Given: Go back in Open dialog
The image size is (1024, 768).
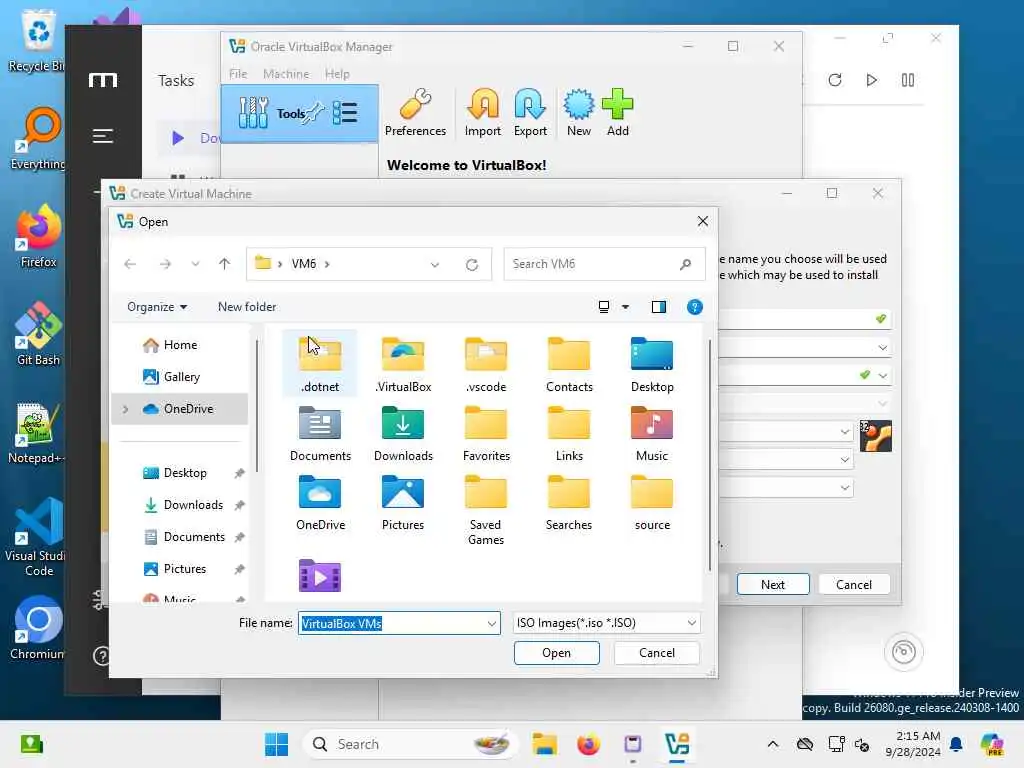Looking at the screenshot, I should (x=130, y=264).
